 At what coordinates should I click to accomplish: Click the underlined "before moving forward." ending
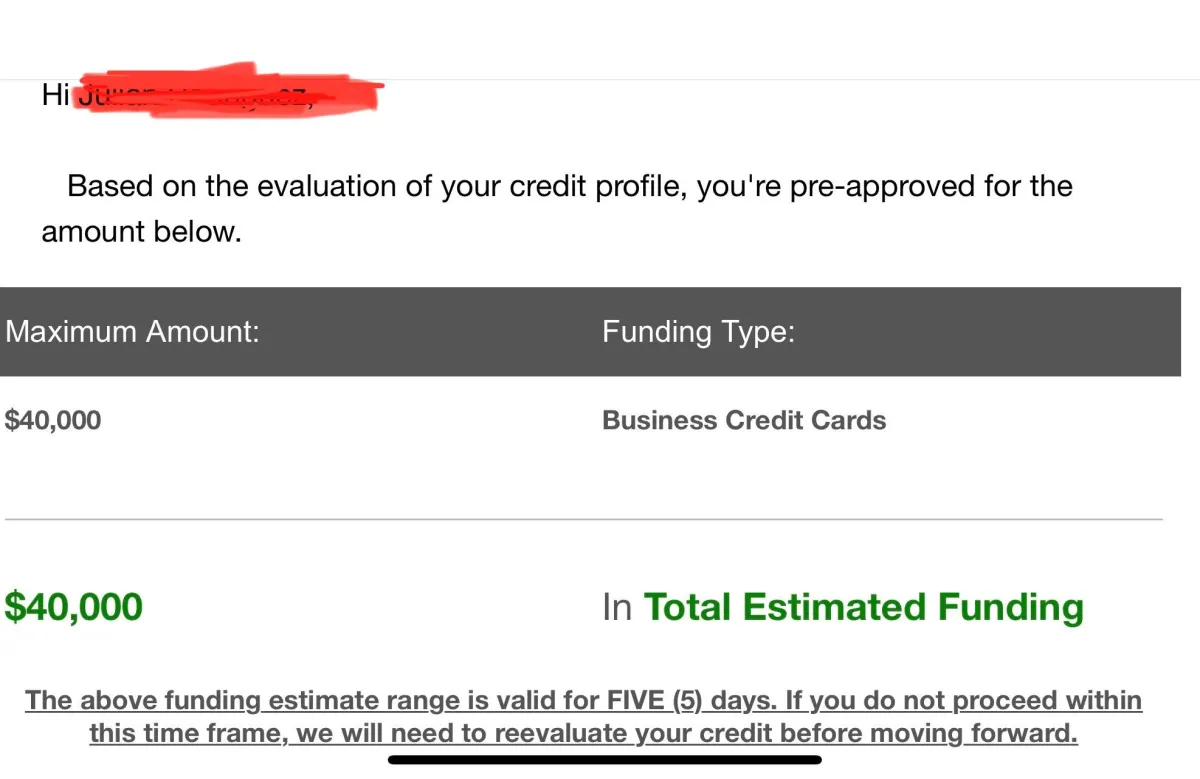(x=929, y=734)
